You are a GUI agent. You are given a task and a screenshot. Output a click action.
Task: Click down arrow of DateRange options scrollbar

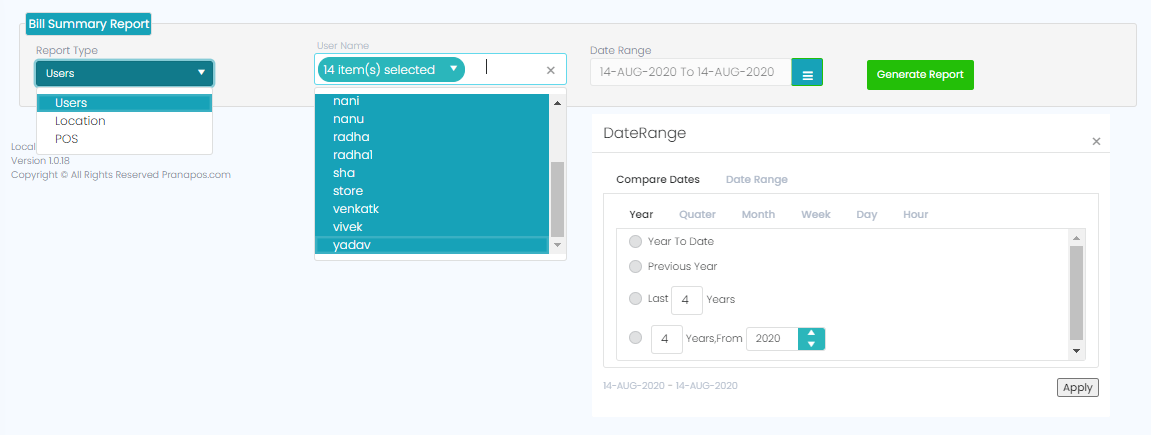1077,351
